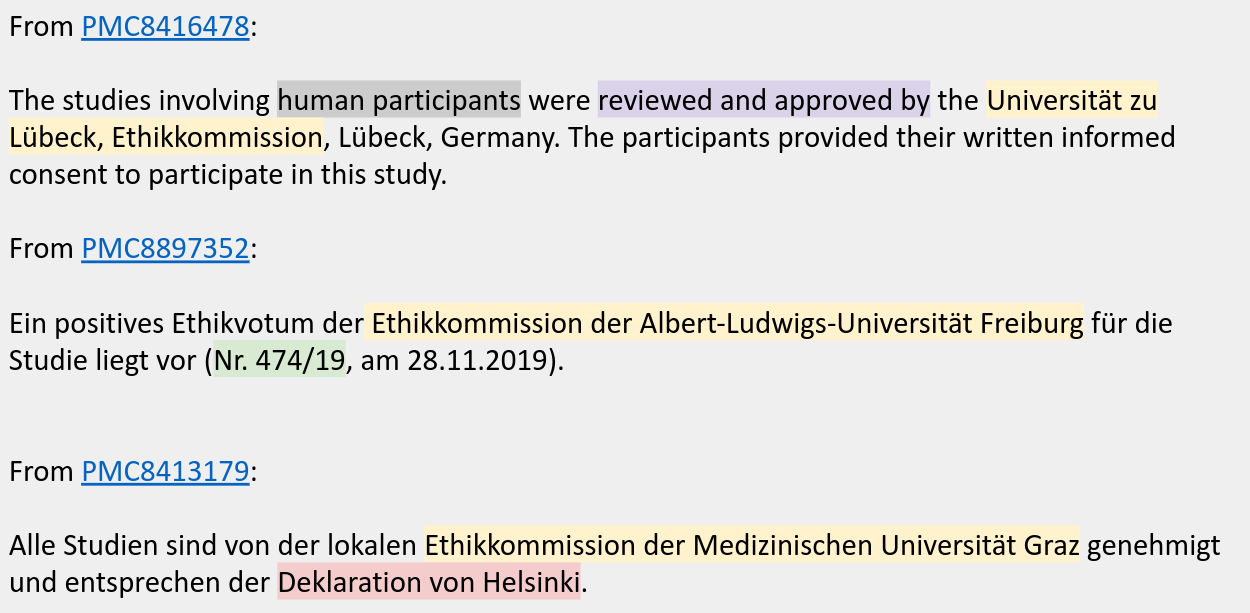This screenshot has width=1250, height=613.
Task: Click highlighted 'Ethikkommission der Medizinischen Universität Graz'
Action: pos(752,545)
